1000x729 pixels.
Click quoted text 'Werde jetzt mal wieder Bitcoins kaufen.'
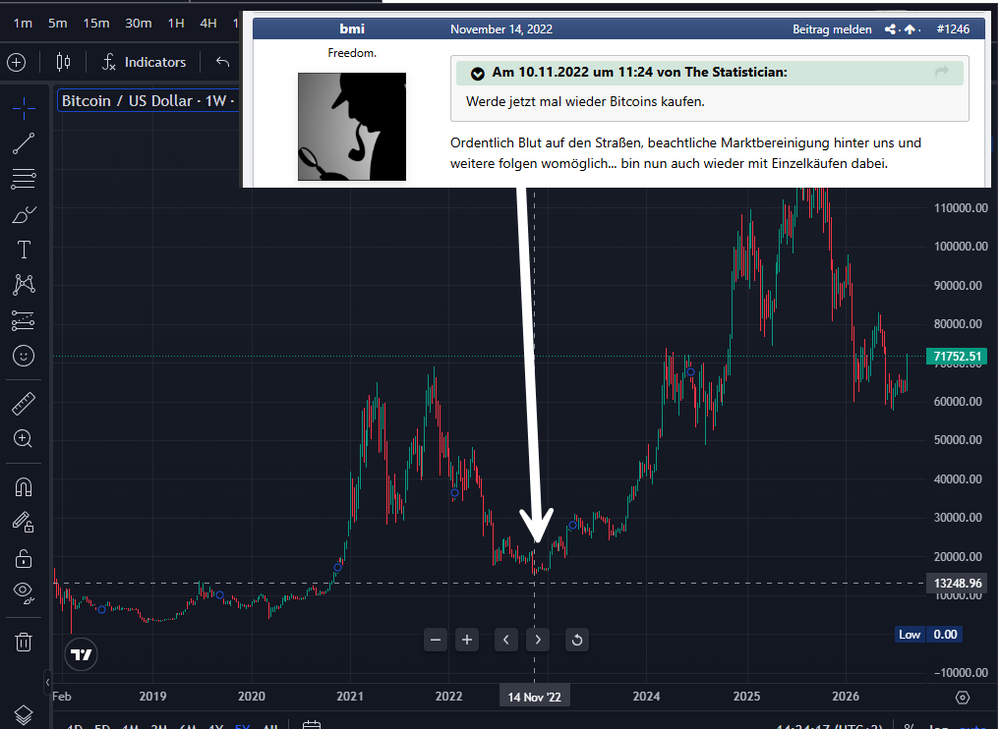585,101
